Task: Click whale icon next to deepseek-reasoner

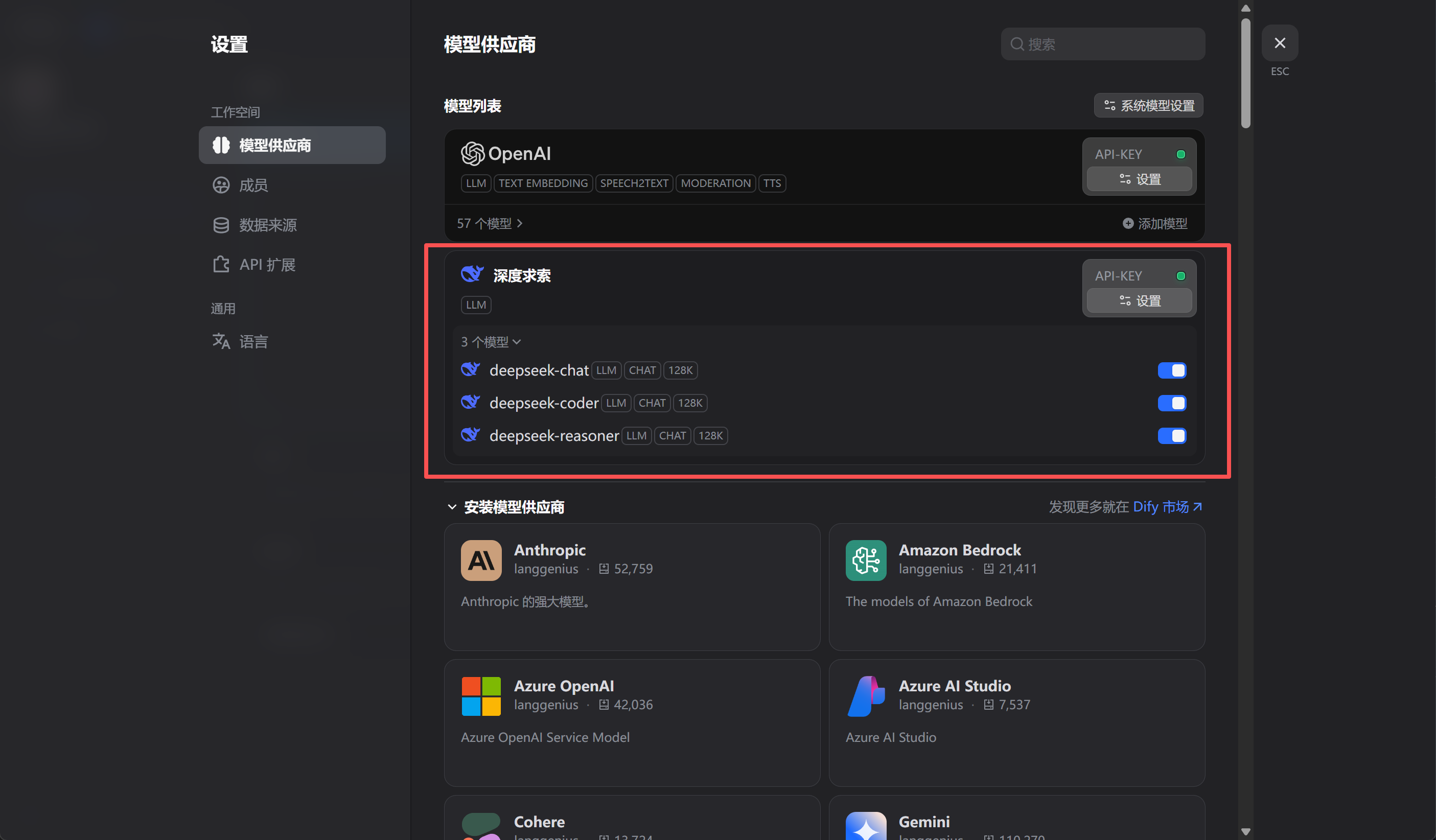Action: (471, 435)
